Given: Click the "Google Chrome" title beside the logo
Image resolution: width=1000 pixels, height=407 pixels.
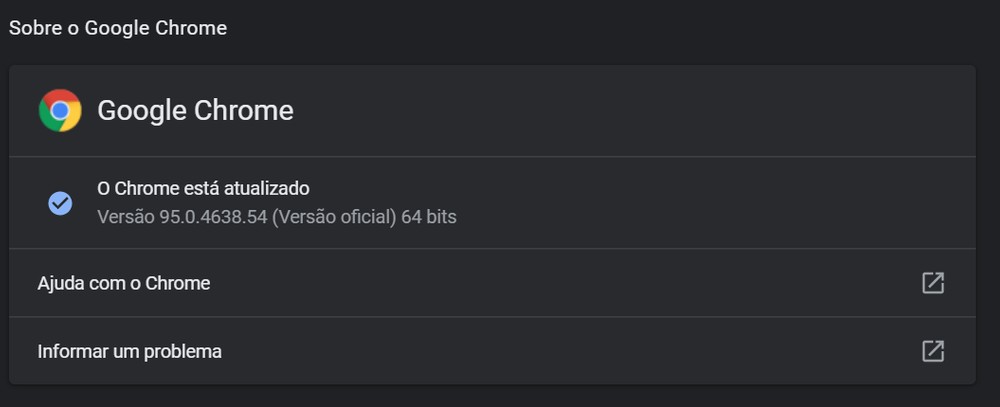Looking at the screenshot, I should [x=195, y=111].
